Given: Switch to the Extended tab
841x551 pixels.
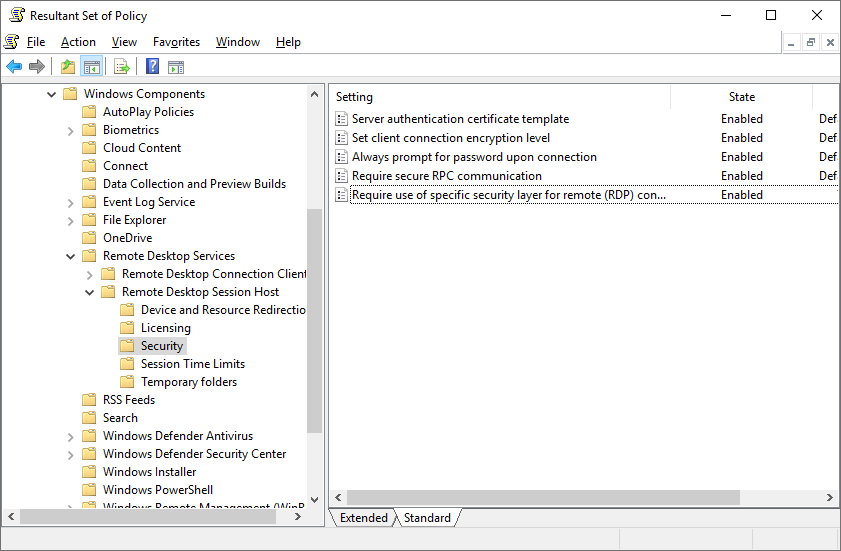Looking at the screenshot, I should tap(363, 518).
